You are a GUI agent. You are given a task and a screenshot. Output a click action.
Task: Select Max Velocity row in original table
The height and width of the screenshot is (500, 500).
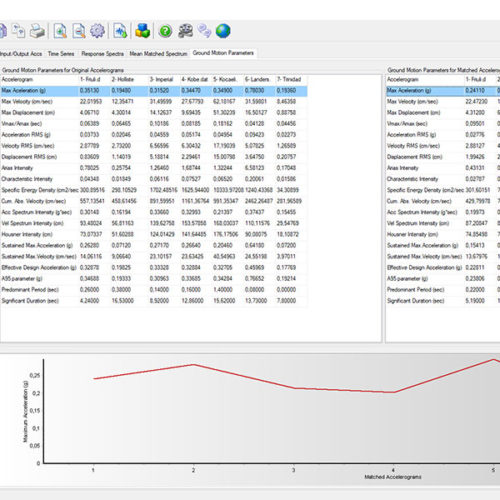coord(154,102)
